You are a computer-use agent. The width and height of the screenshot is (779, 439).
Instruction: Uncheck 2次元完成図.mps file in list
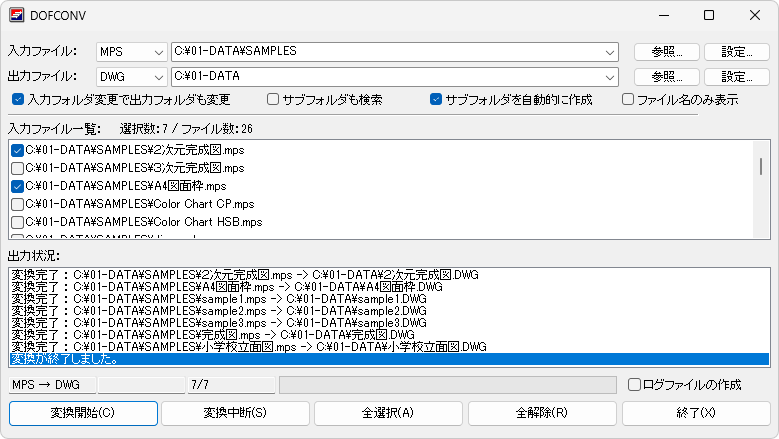coord(17,150)
